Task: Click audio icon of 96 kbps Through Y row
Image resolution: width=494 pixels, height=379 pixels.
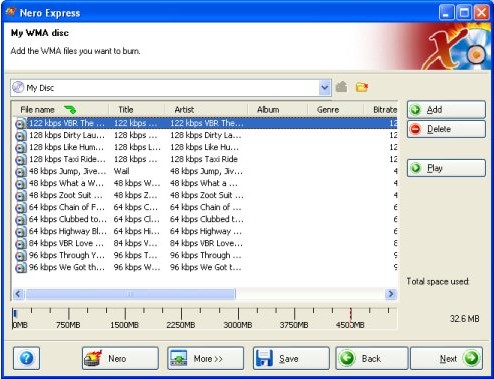Action: [21, 256]
